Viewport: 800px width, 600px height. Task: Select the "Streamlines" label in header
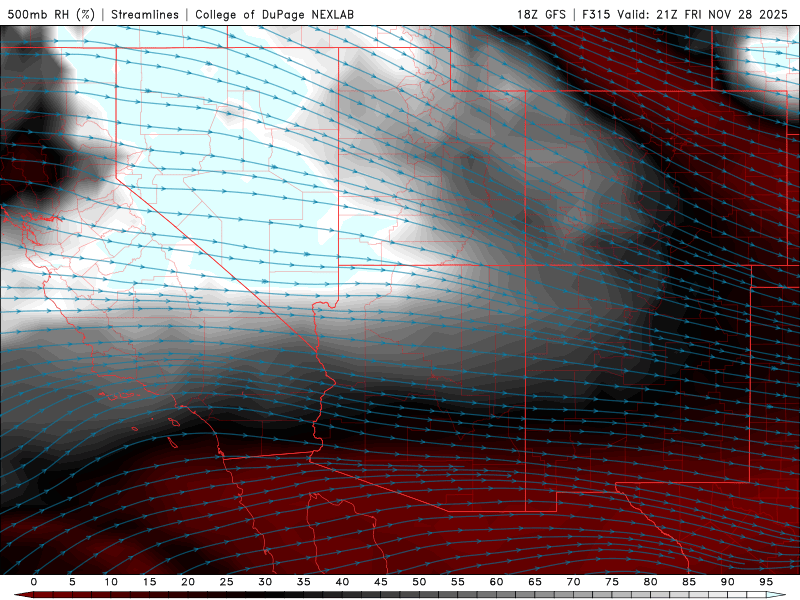tap(145, 14)
